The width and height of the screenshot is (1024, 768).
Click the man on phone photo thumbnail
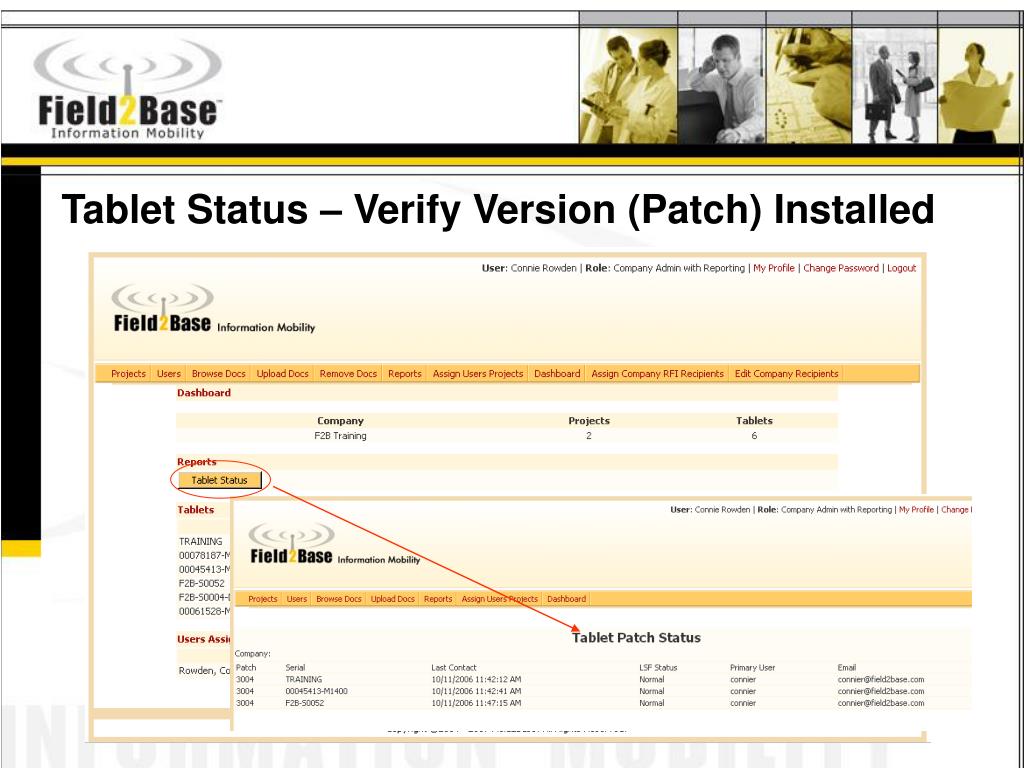click(x=722, y=85)
